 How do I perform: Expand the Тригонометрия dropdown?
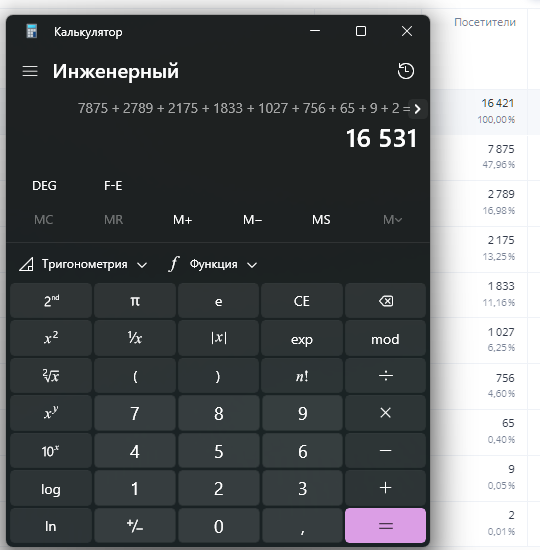point(83,264)
